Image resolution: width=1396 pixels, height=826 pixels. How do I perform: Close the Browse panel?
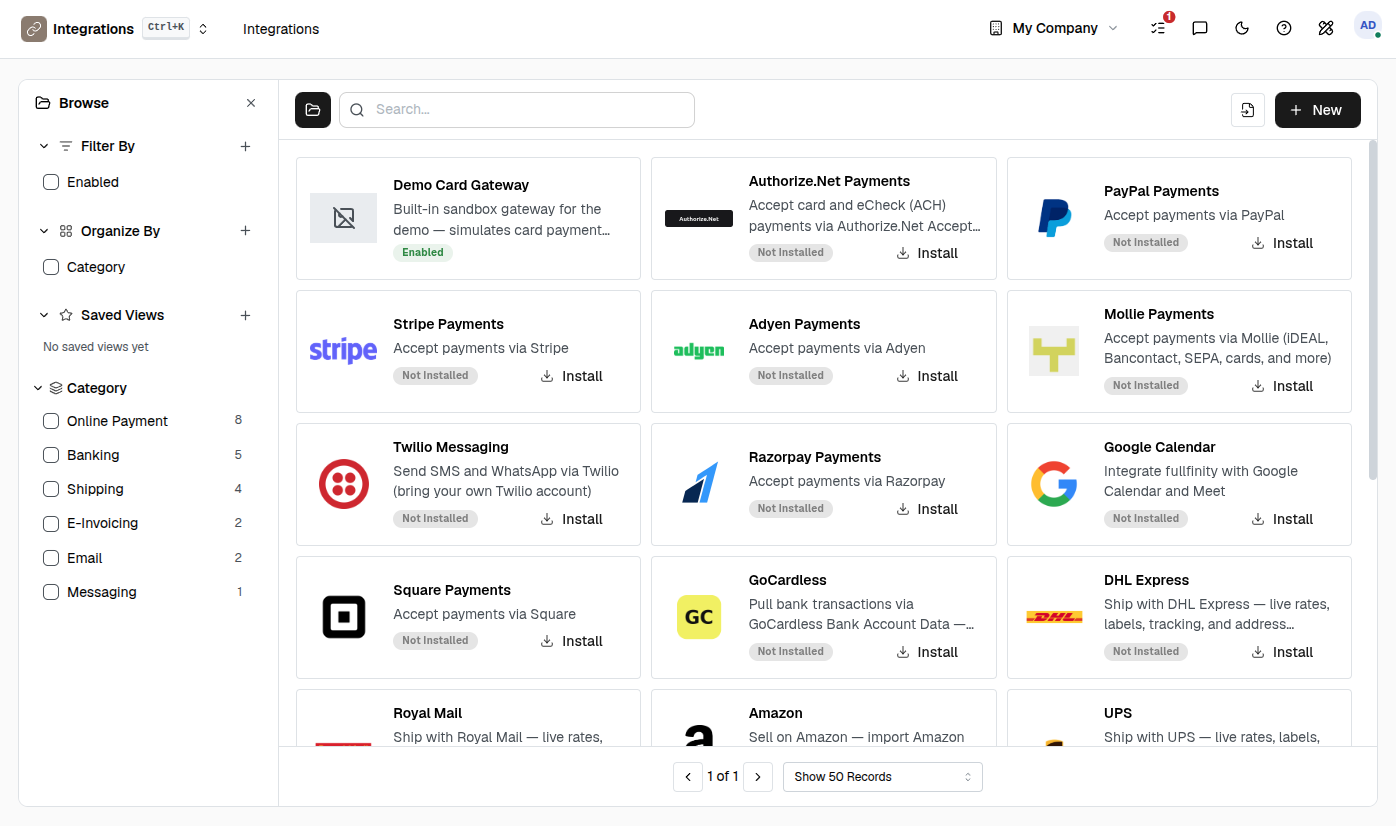point(251,103)
